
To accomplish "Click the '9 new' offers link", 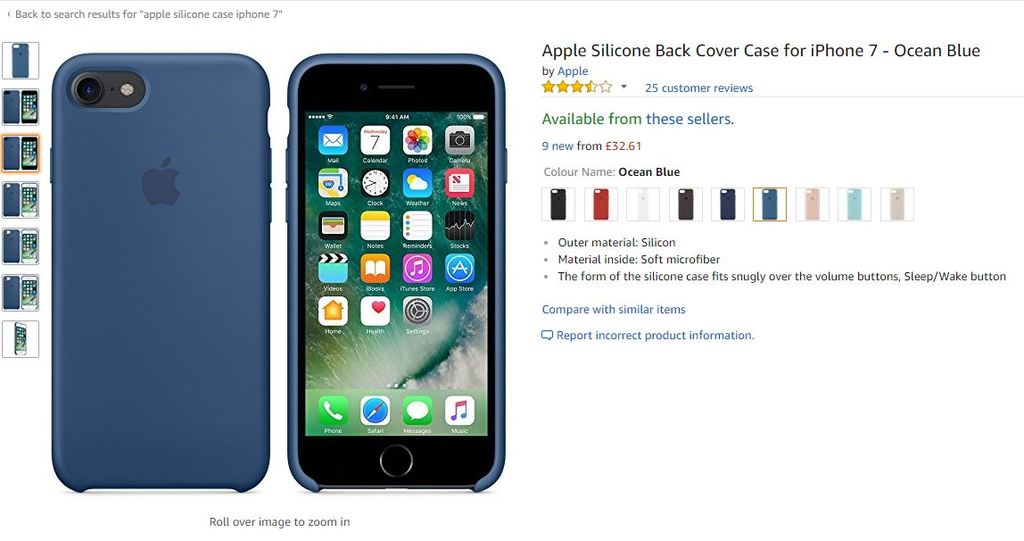I will click(558, 146).
